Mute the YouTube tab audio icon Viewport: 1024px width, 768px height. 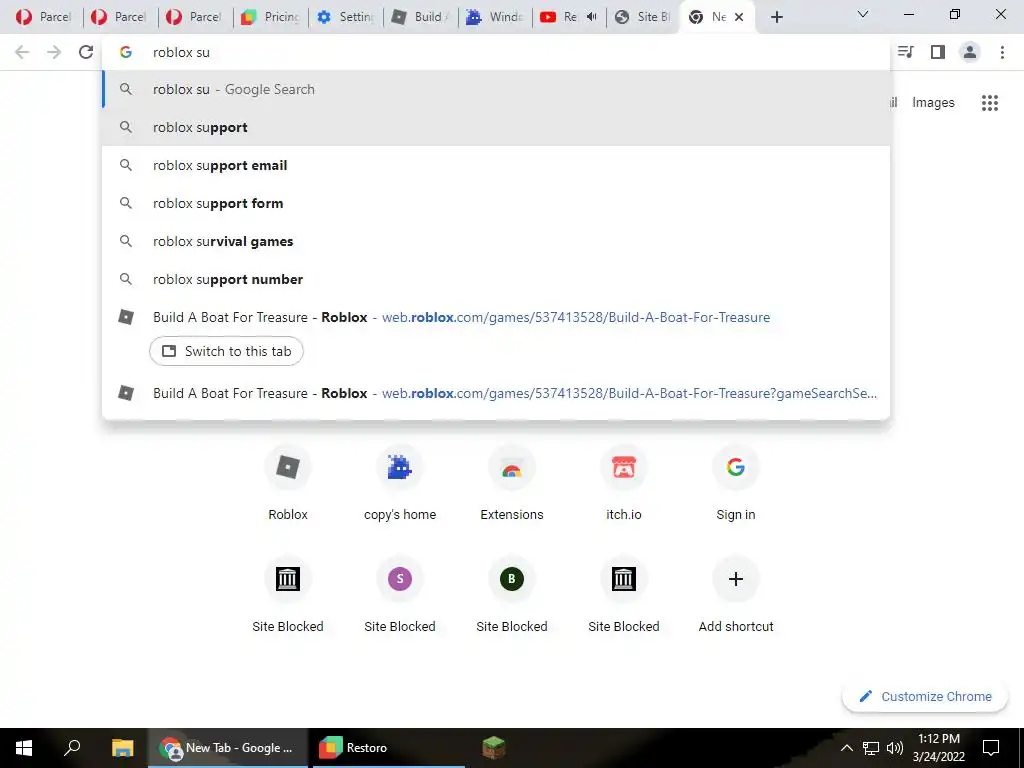click(592, 17)
